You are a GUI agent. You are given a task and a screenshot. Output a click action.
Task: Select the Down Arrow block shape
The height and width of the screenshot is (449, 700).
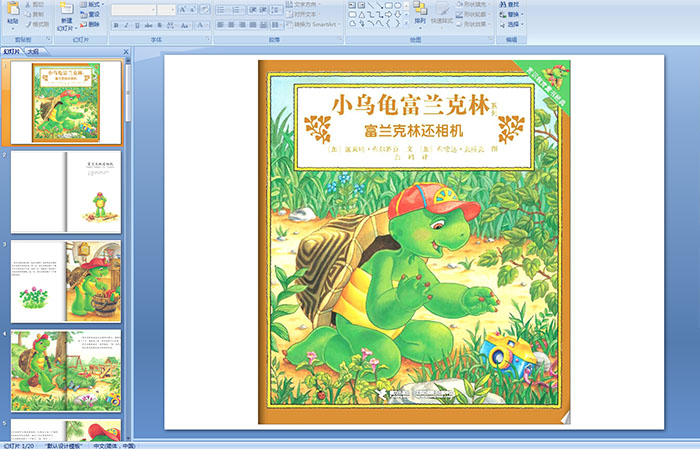coord(398,14)
